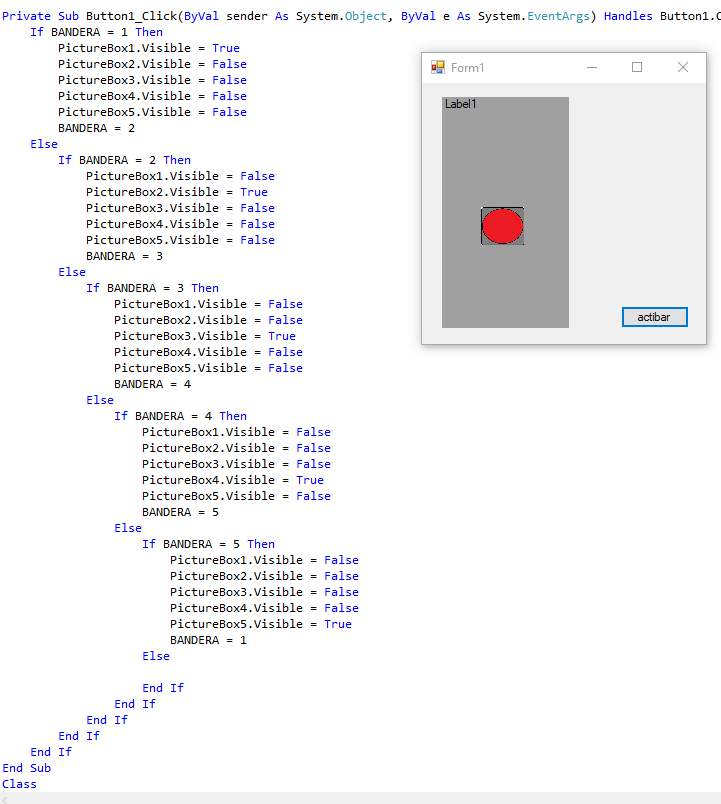Click the 'BANDERA = 2' assignment line
The width and height of the screenshot is (721, 804).
(x=96, y=128)
